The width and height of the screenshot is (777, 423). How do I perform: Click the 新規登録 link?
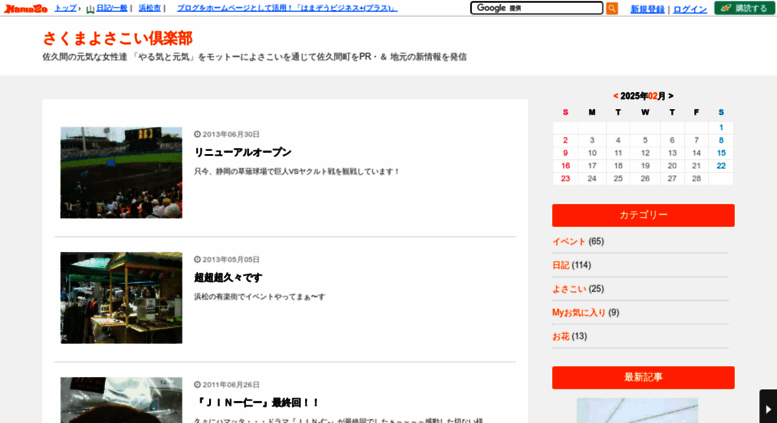[647, 9]
